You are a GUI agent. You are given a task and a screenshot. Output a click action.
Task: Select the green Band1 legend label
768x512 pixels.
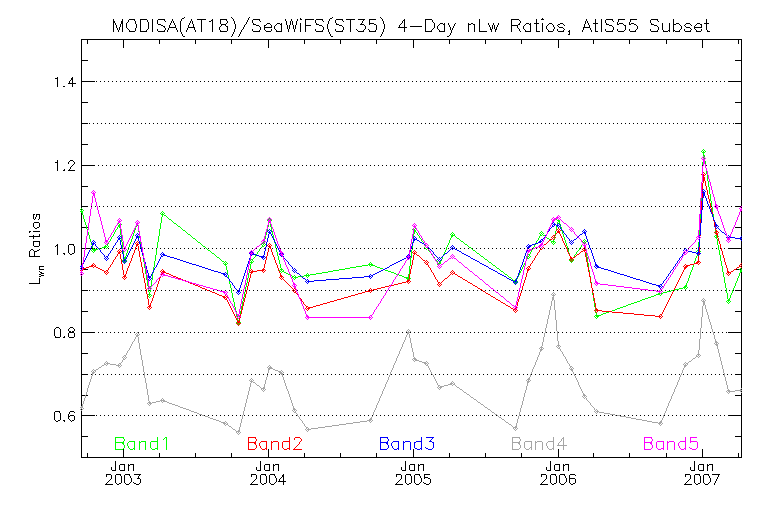142,444
